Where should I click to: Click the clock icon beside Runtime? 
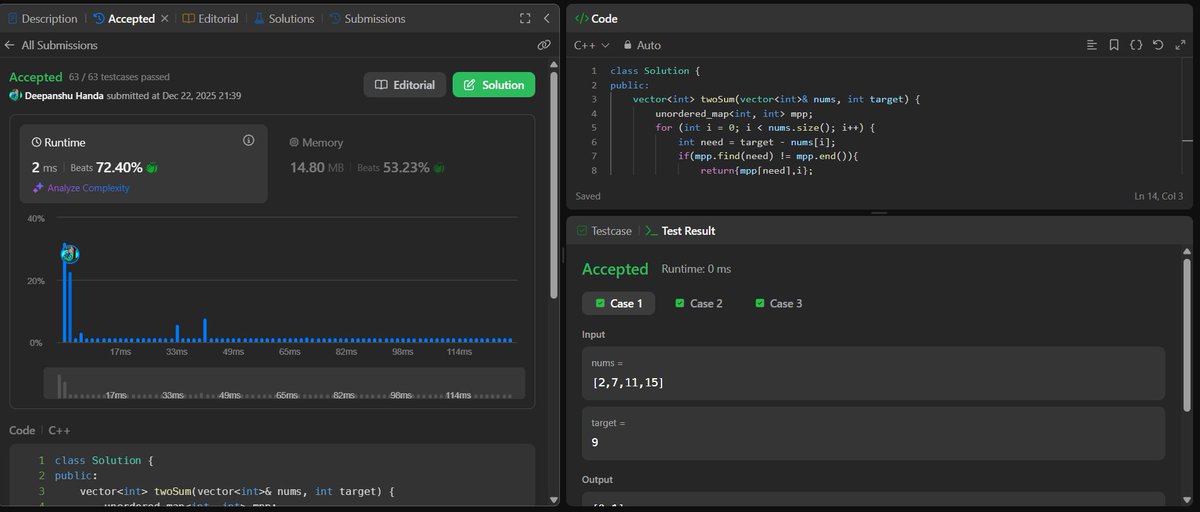pyautogui.click(x=37, y=143)
